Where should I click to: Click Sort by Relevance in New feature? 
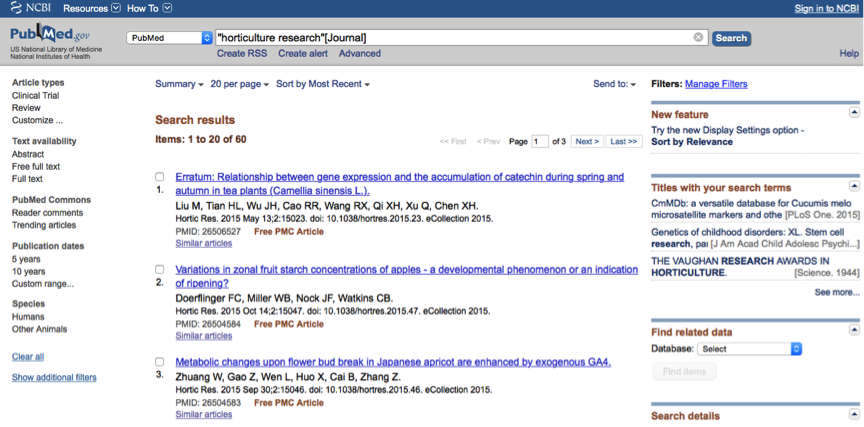pos(692,142)
